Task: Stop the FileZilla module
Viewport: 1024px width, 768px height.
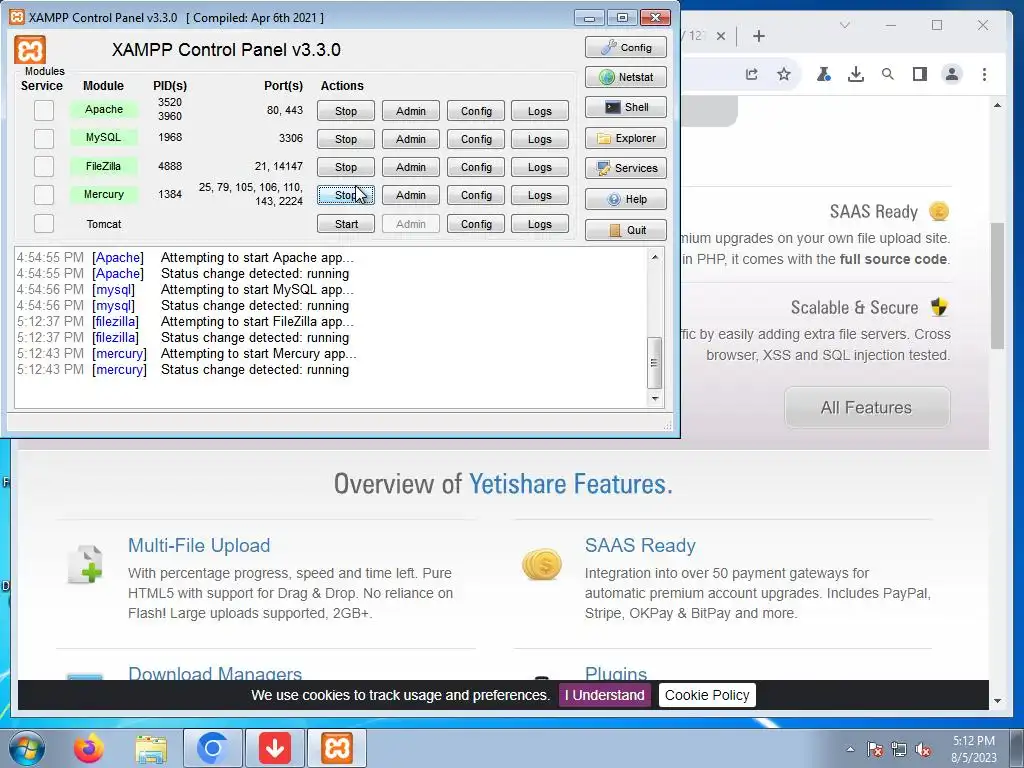Action: tap(345, 167)
